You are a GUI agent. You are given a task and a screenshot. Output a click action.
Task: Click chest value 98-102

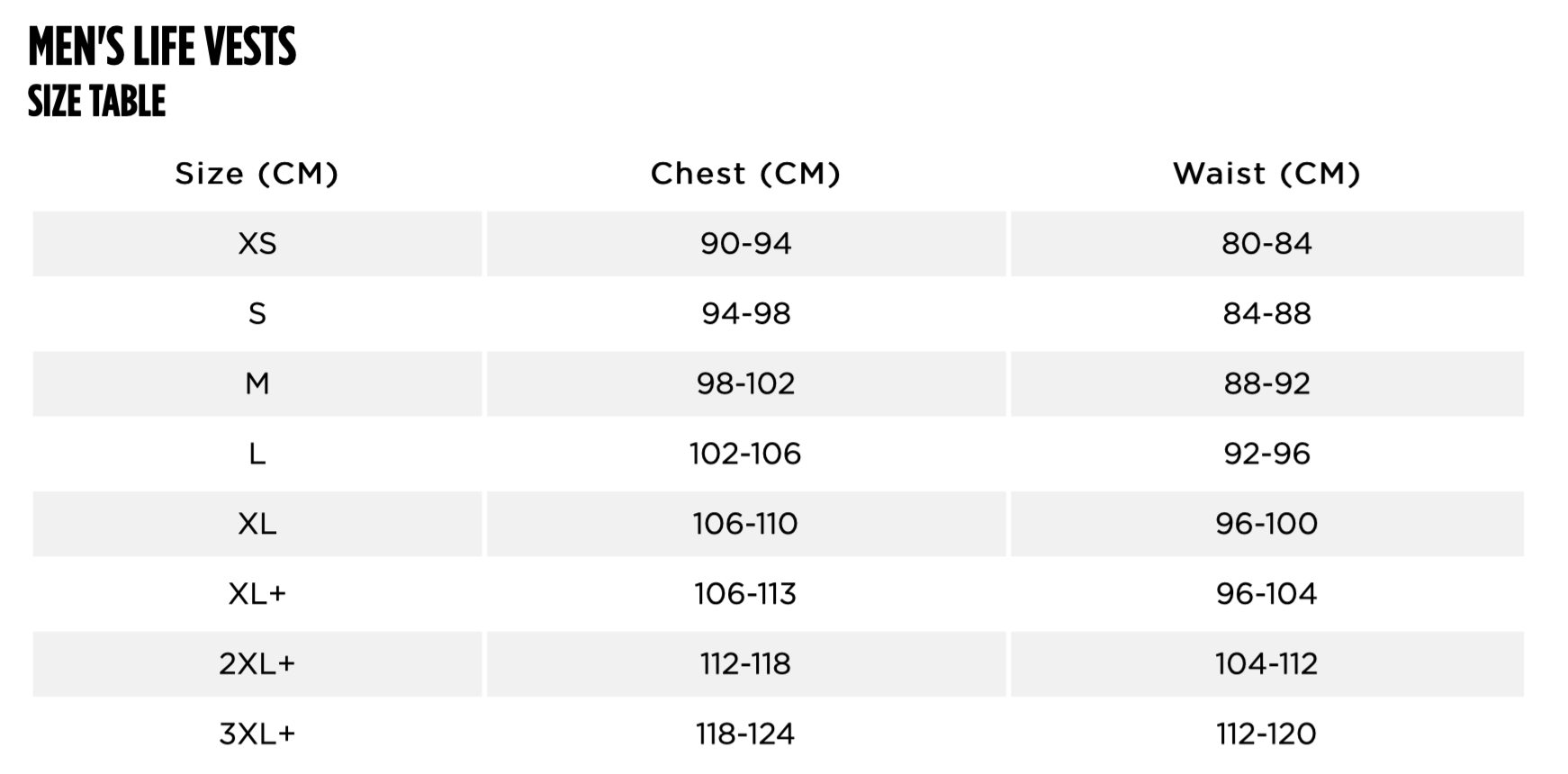(x=745, y=383)
